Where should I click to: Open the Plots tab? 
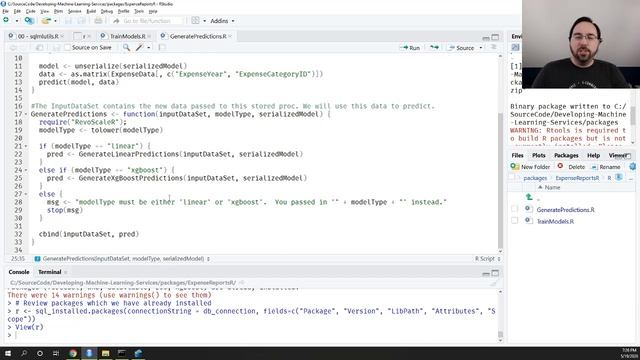(x=538, y=156)
